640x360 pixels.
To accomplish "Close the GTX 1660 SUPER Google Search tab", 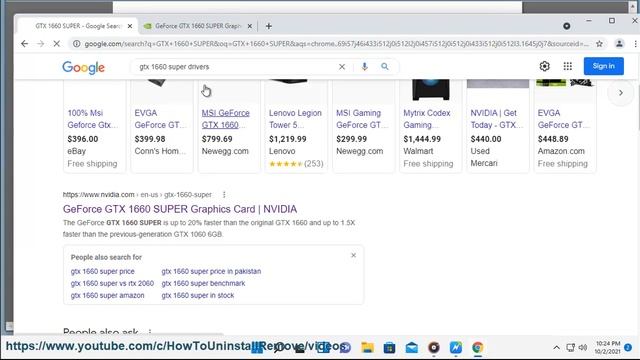I will click(x=130, y=26).
